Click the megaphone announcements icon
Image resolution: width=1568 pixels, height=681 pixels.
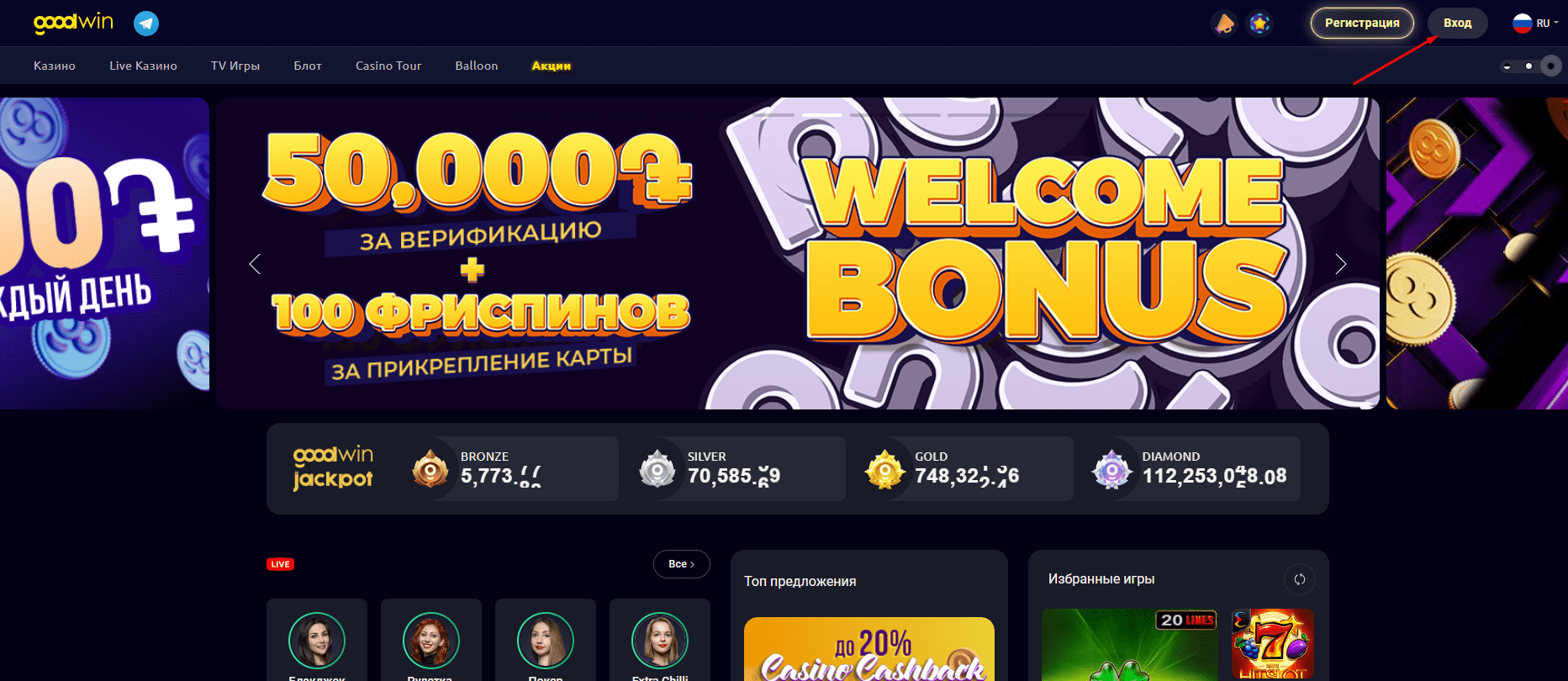(1225, 23)
